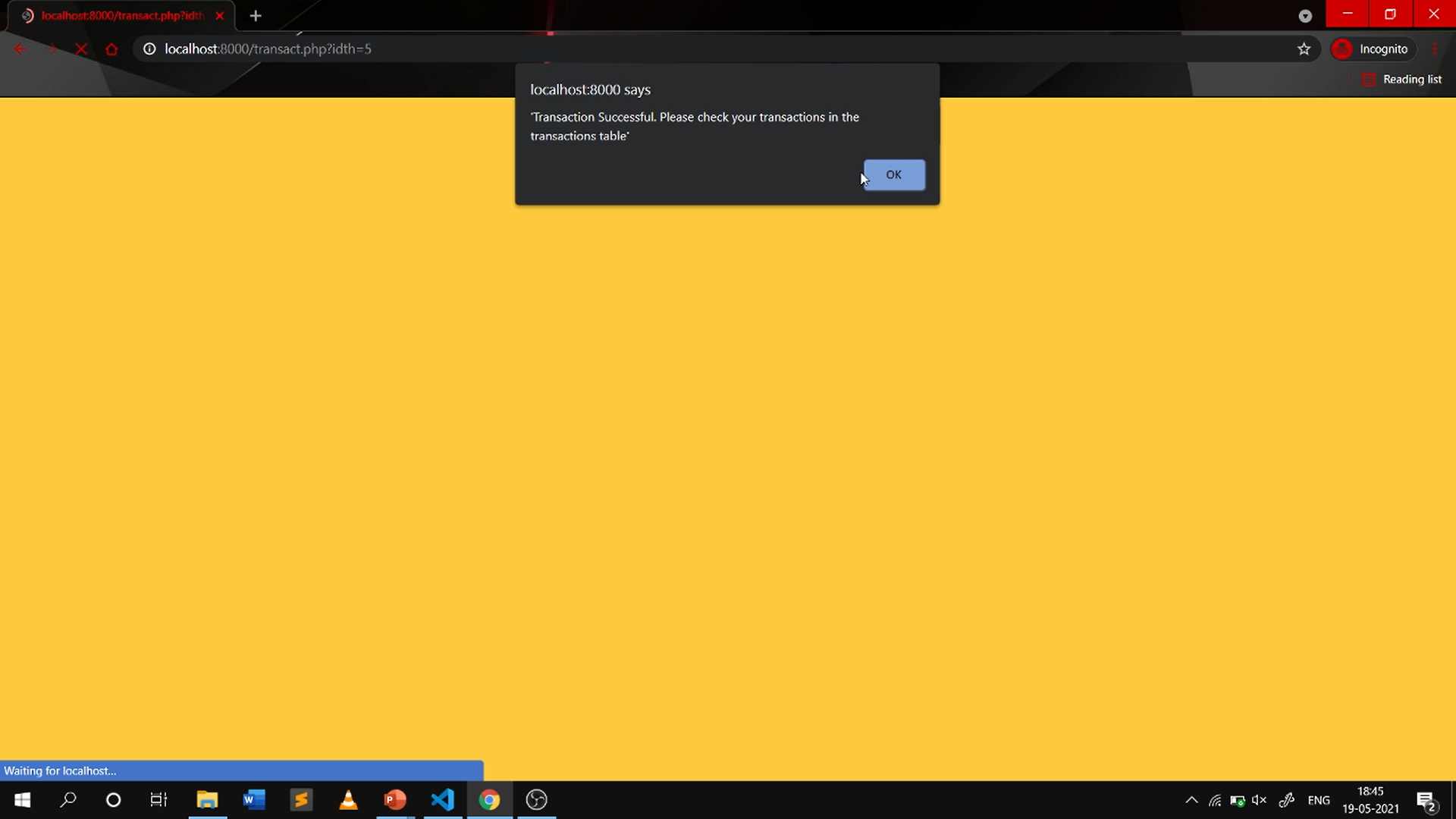Launch OBS Studio from taskbar
The width and height of the screenshot is (1456, 819).
point(537,800)
